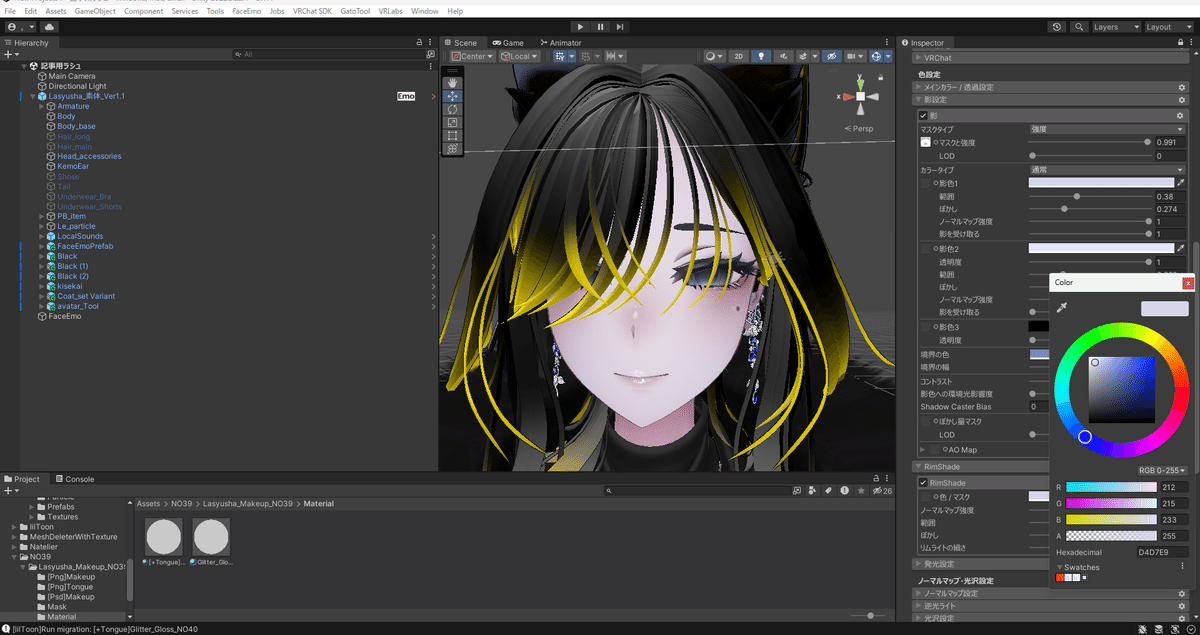Adjust the R channel slider in Color
The height and width of the screenshot is (635, 1200).
[x=1111, y=487]
